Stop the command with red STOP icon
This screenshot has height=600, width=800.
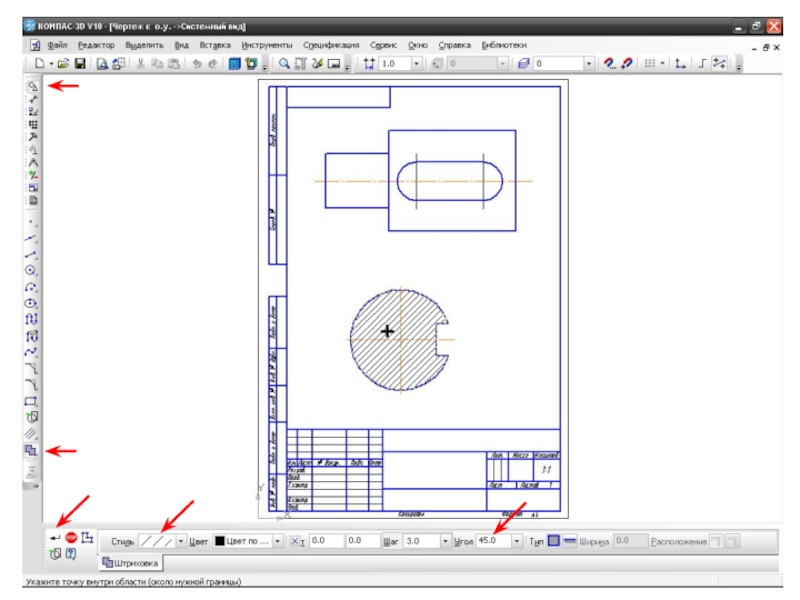(71, 538)
